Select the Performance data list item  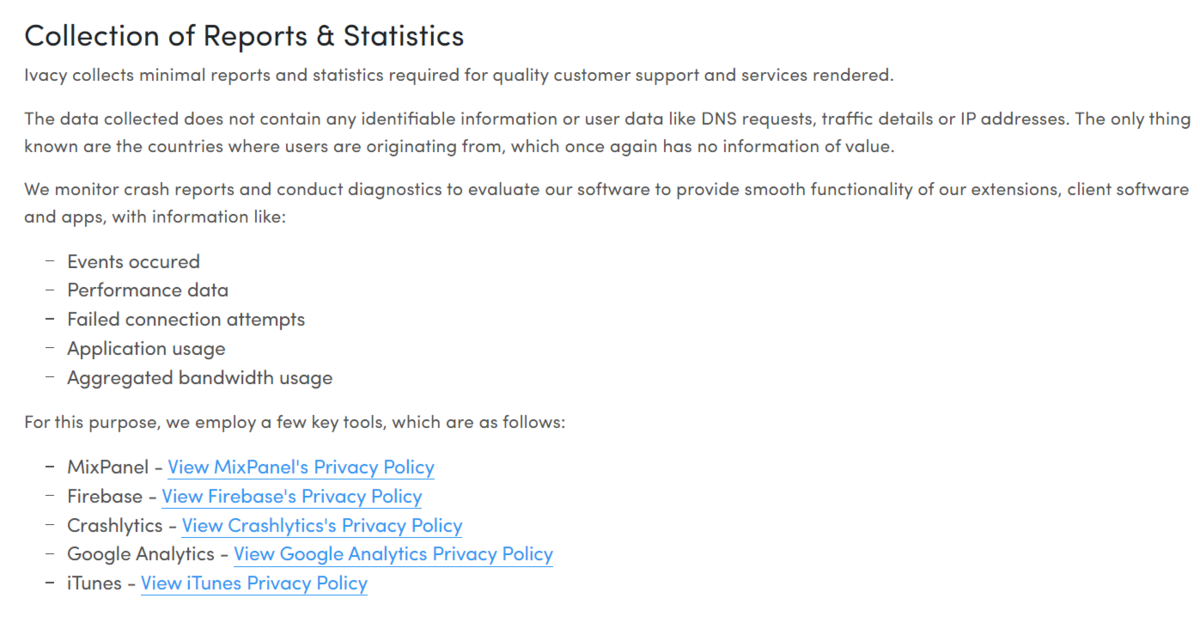147,290
